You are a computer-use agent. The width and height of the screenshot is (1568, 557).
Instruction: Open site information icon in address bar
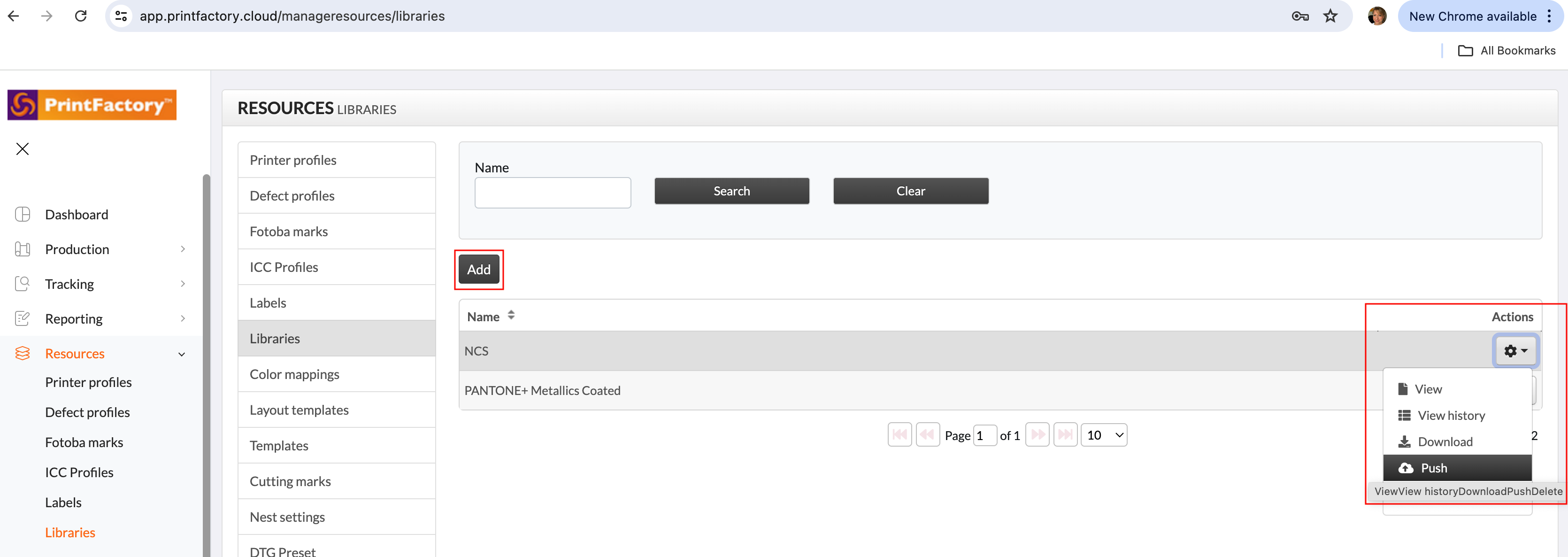[121, 16]
